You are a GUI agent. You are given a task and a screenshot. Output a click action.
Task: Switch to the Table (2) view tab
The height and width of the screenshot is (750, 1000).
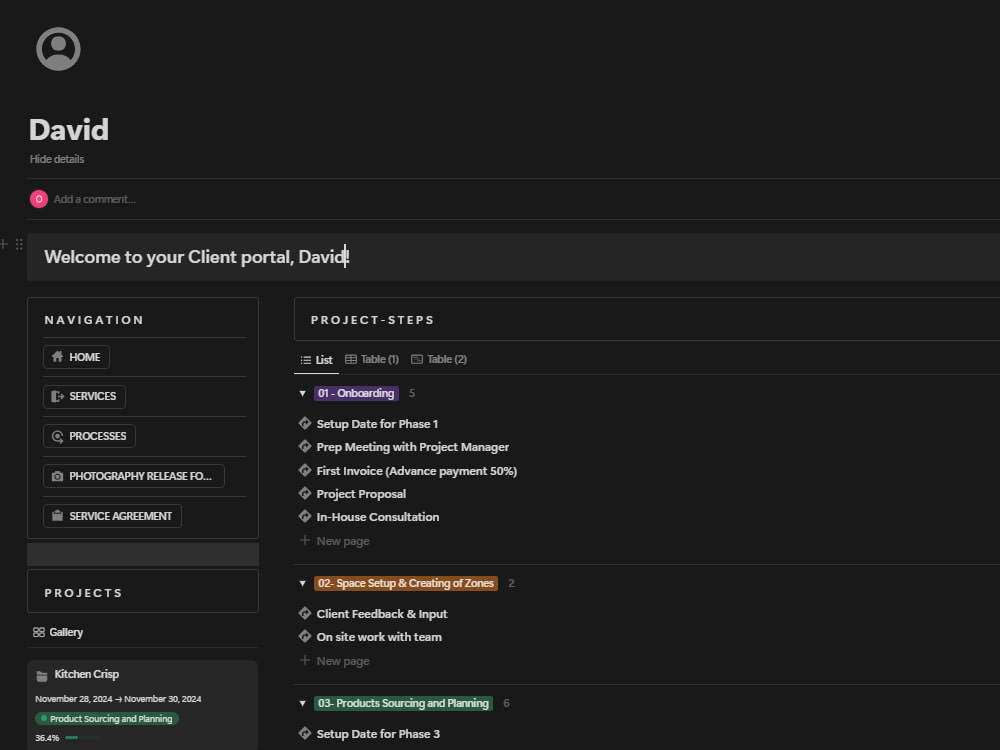(439, 359)
